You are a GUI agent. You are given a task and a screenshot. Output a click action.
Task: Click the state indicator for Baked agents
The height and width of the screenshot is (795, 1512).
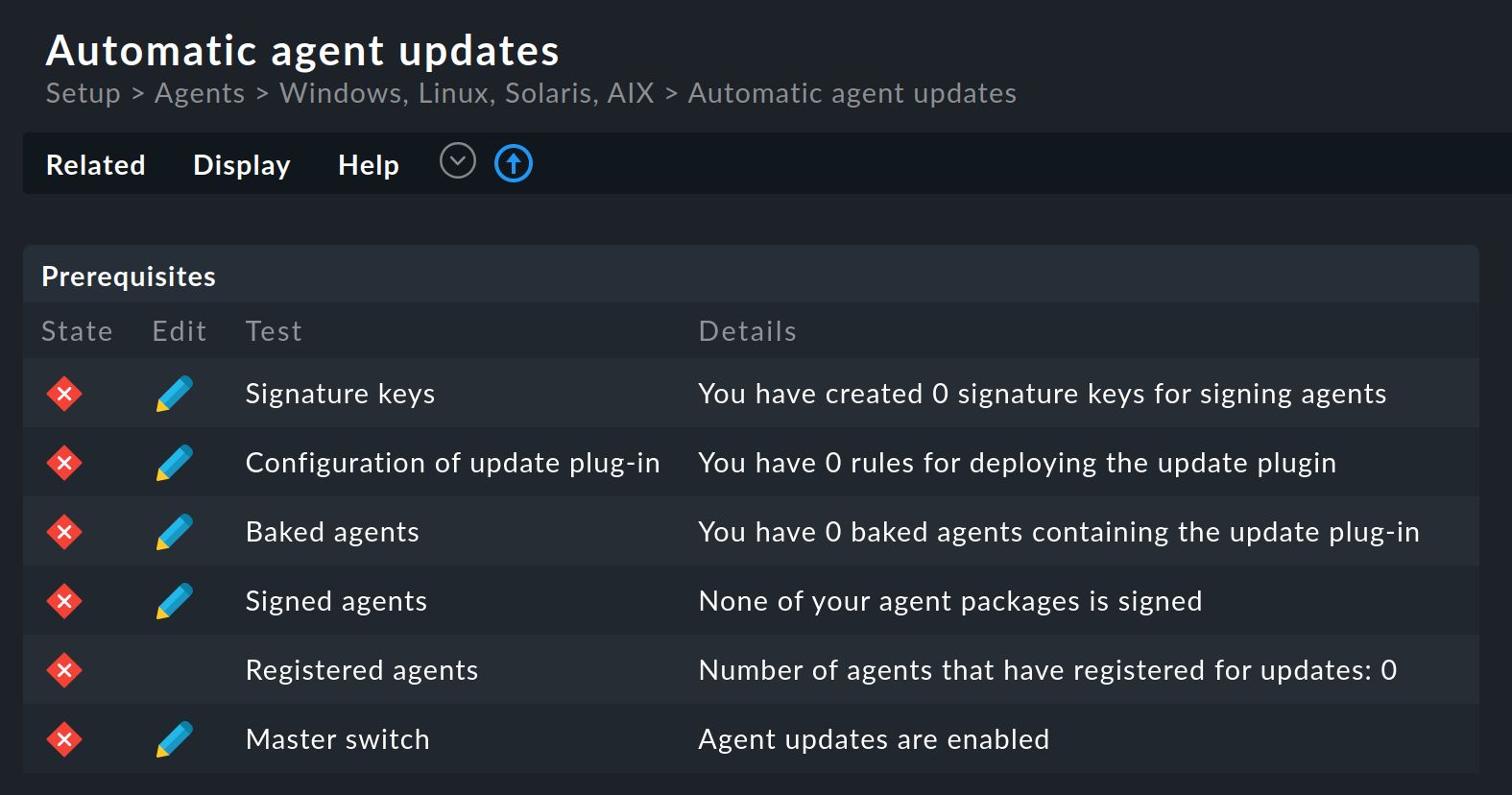tap(63, 532)
